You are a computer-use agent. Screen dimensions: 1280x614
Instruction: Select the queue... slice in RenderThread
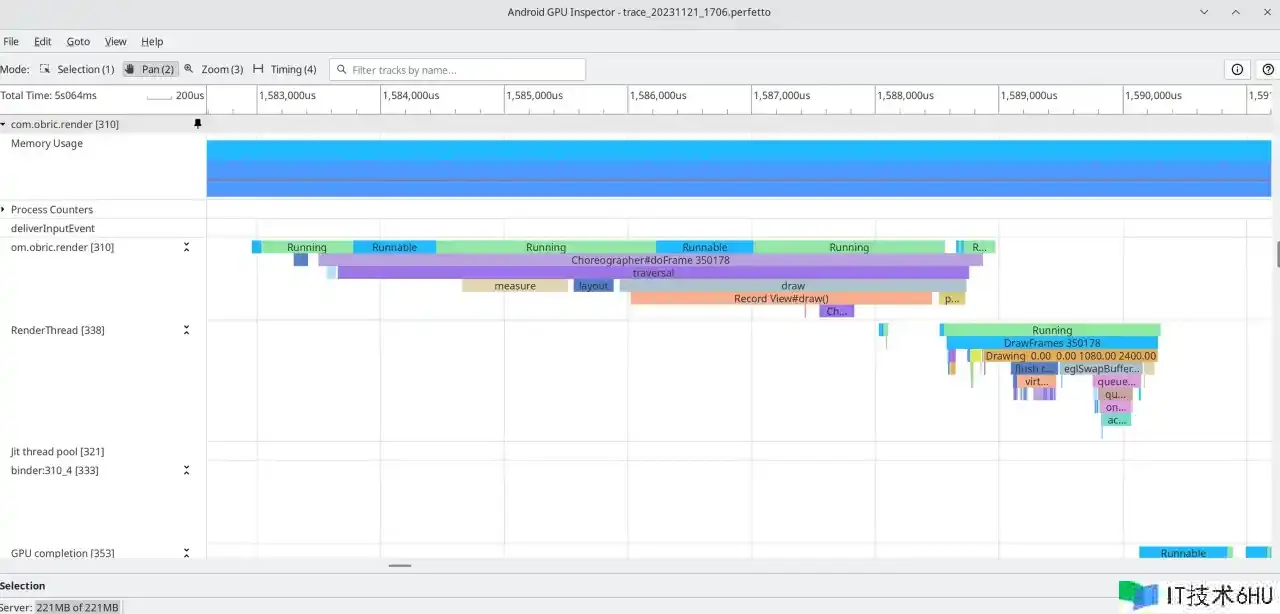pyautogui.click(x=1116, y=381)
